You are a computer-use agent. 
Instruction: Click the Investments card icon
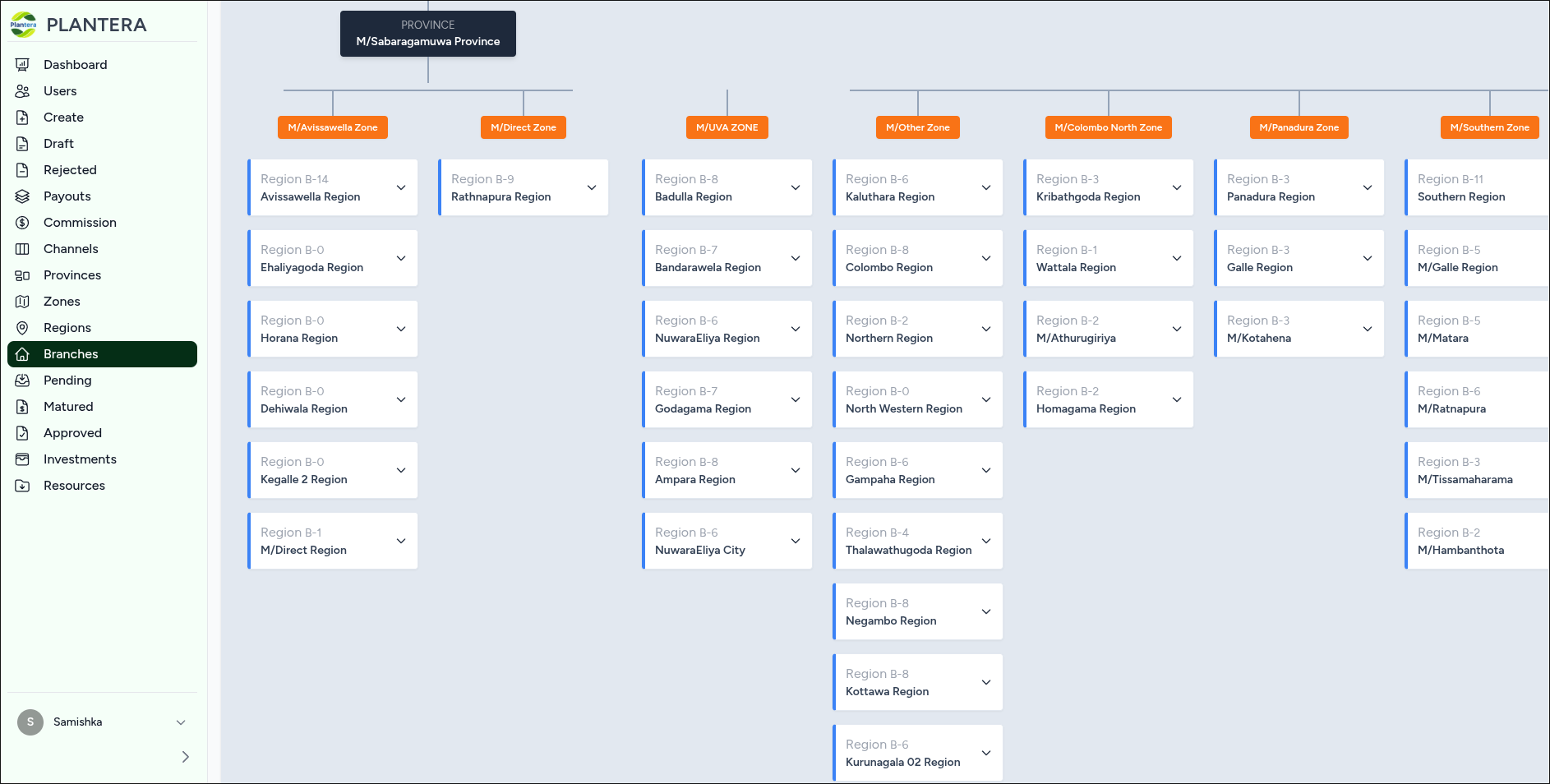(23, 459)
